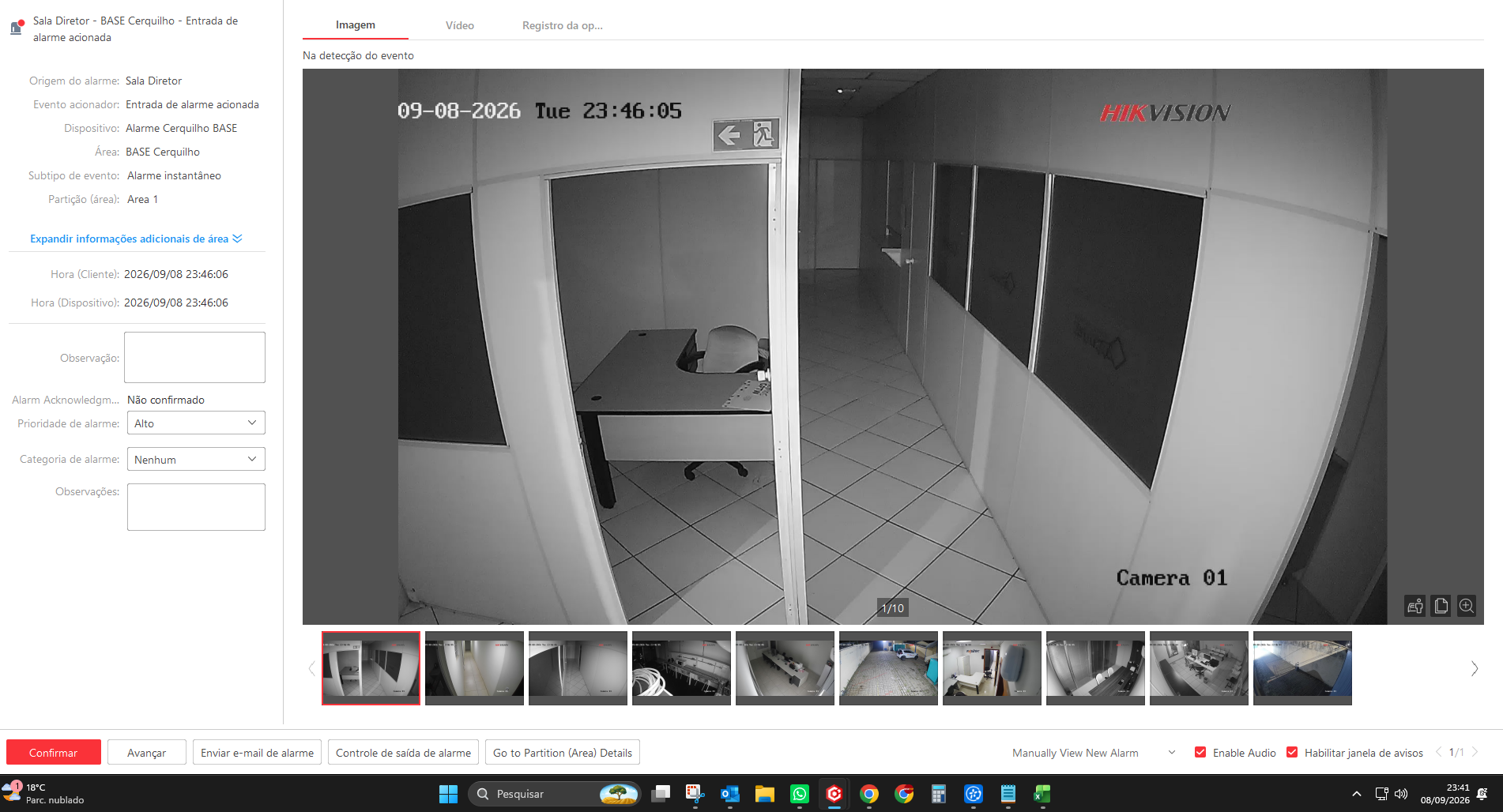Screen dimensions: 1503x812
Task: Click Enviar e-mail de alarme
Action: pyautogui.click(x=257, y=753)
